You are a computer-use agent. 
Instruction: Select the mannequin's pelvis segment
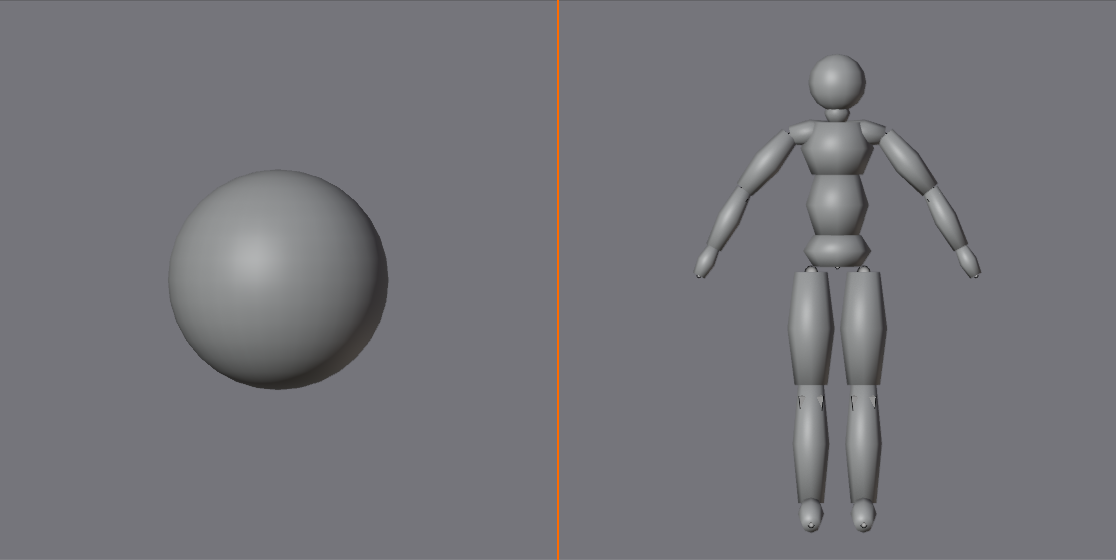(x=837, y=250)
